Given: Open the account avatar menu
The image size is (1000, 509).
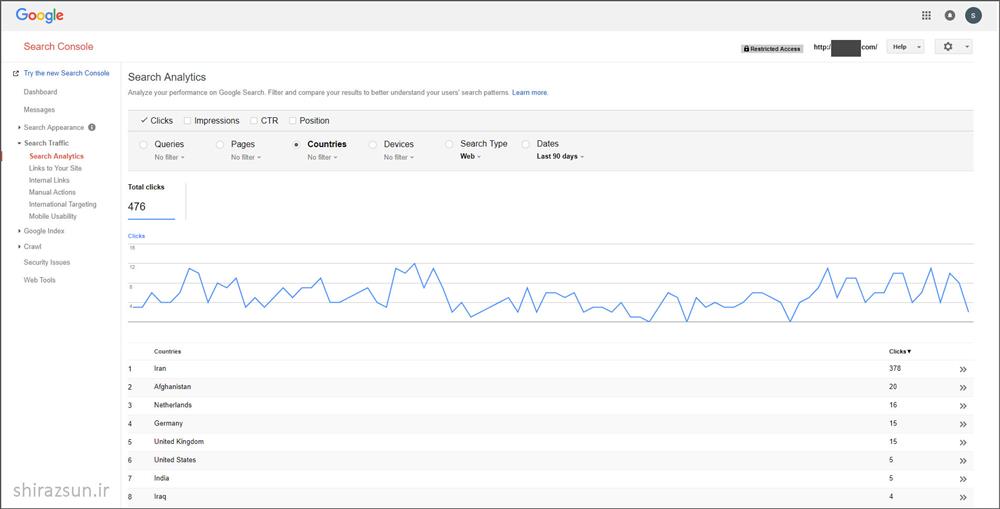Looking at the screenshot, I should pos(973,15).
